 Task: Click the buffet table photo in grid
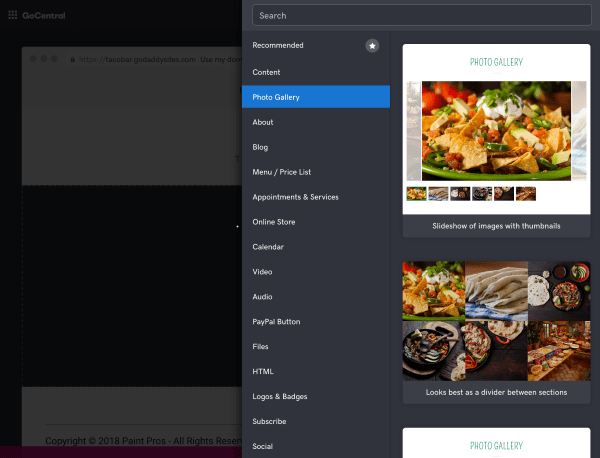[x=559, y=351]
